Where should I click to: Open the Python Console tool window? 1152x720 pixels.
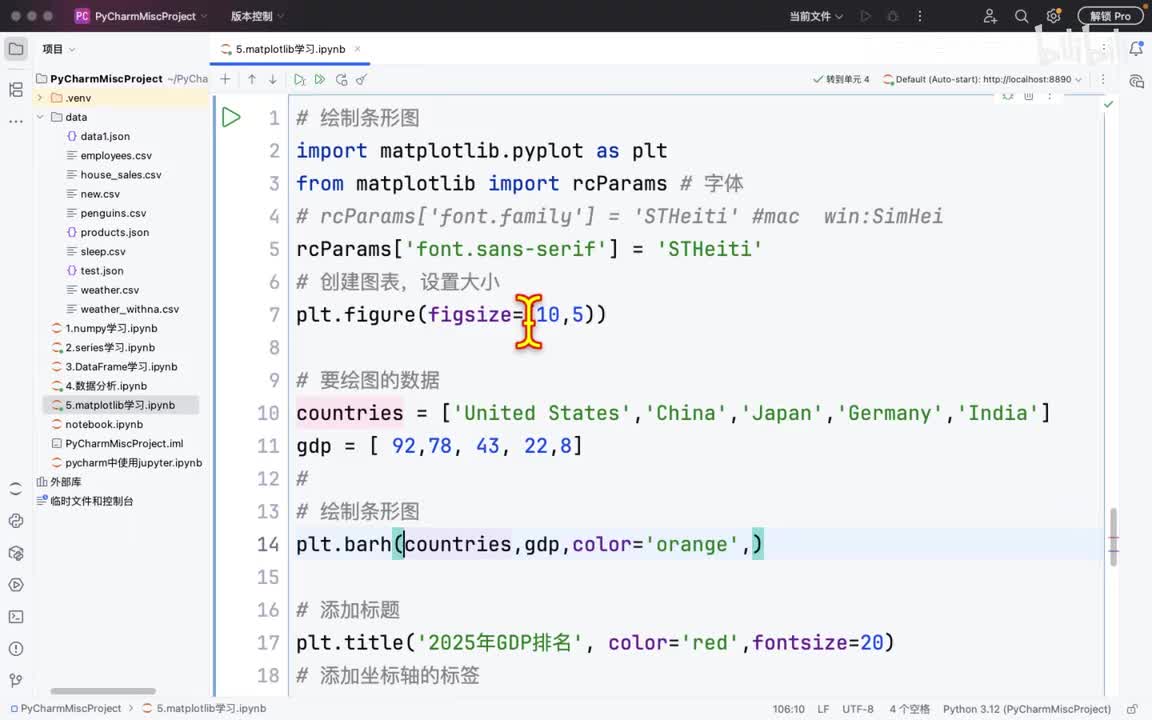[16, 521]
